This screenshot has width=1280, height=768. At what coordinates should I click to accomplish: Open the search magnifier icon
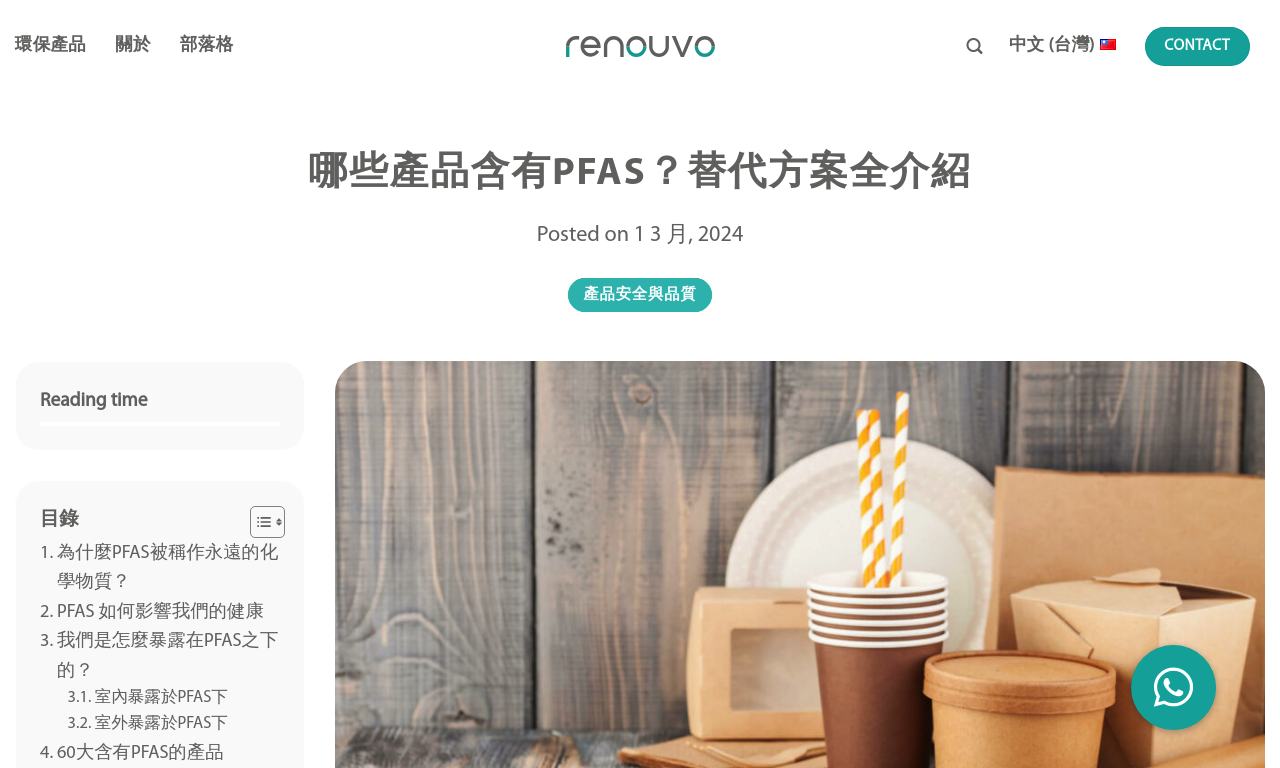(974, 46)
